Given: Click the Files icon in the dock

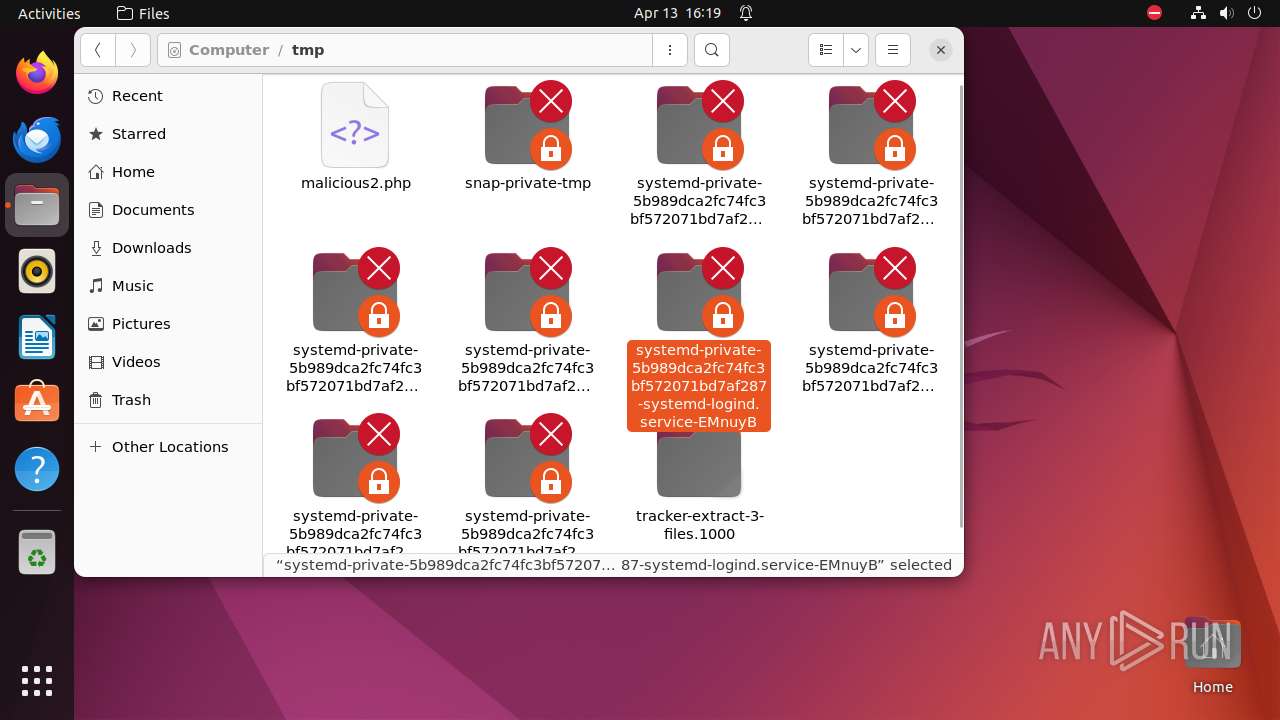Looking at the screenshot, I should pos(37,205).
